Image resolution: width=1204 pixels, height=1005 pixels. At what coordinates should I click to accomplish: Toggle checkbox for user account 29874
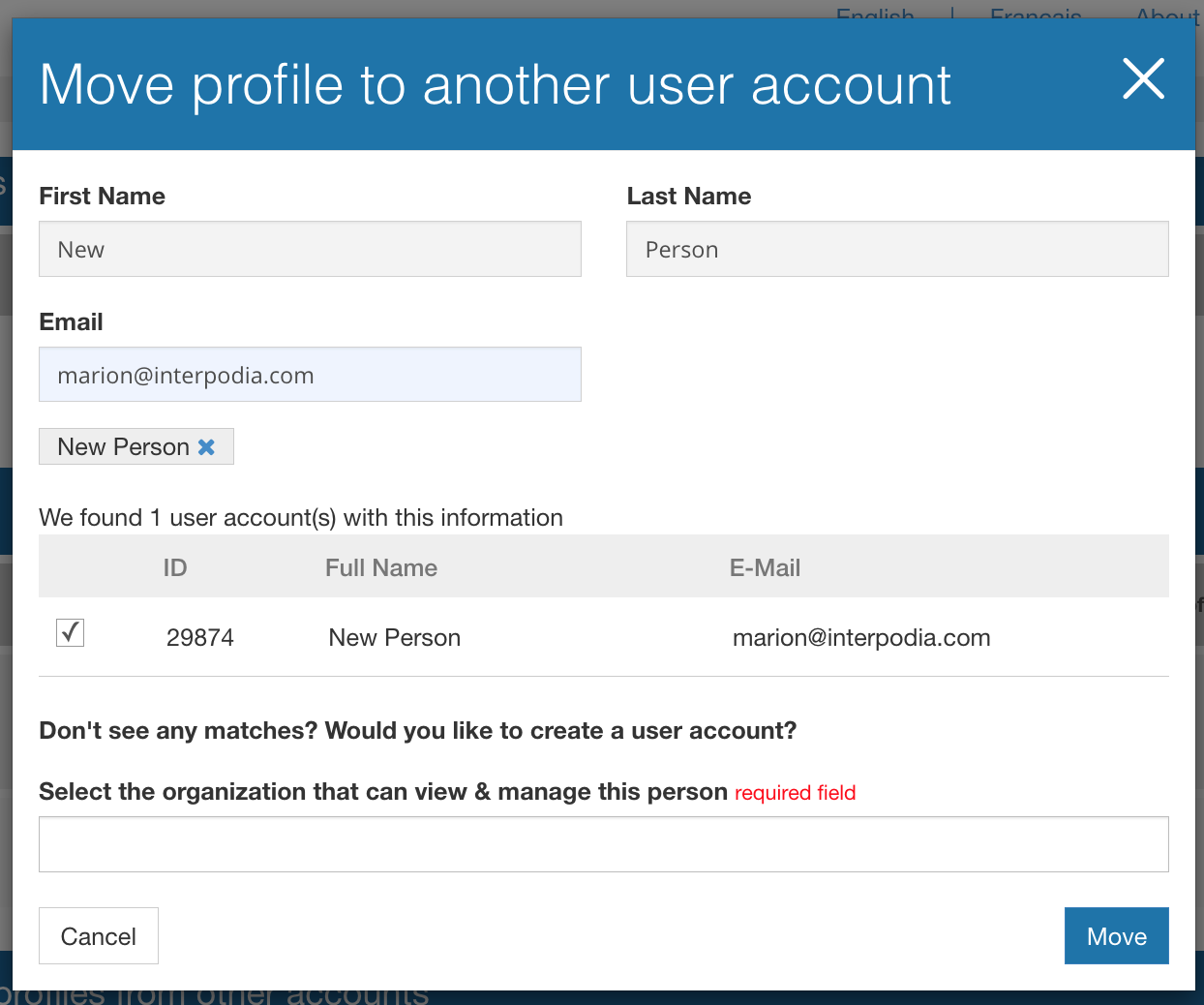point(70,633)
